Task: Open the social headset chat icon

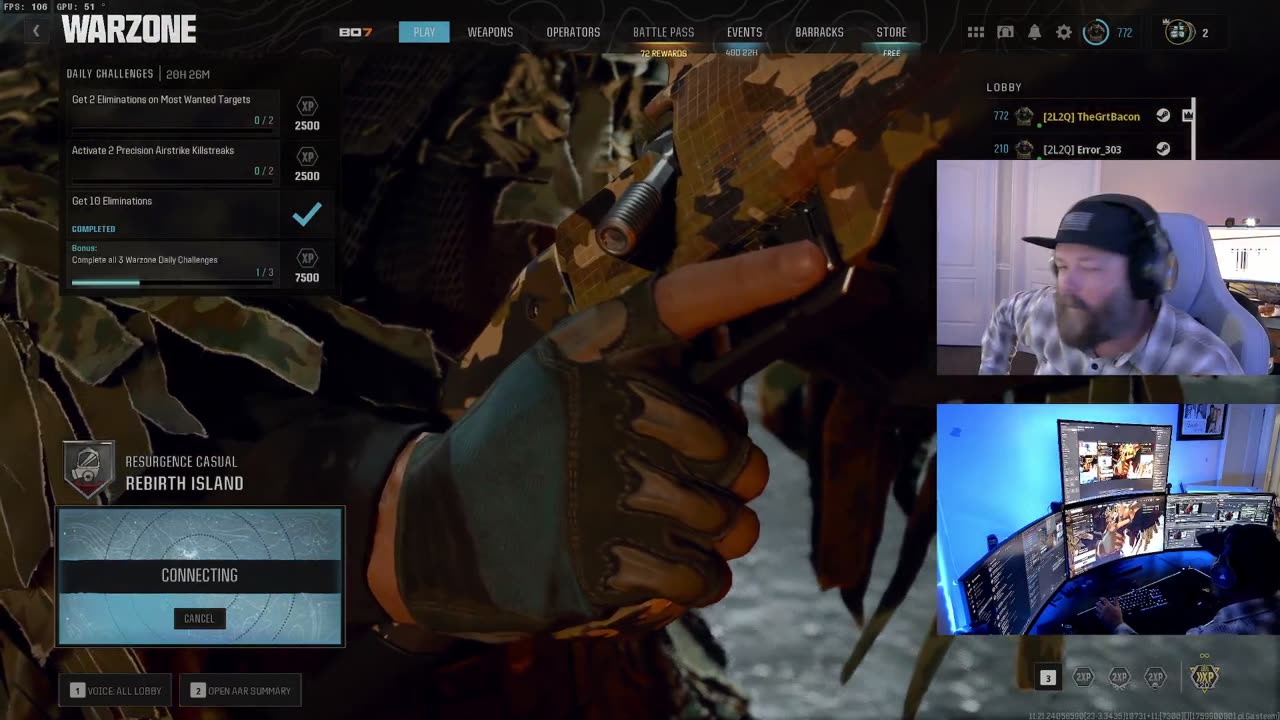Action: pos(1006,32)
